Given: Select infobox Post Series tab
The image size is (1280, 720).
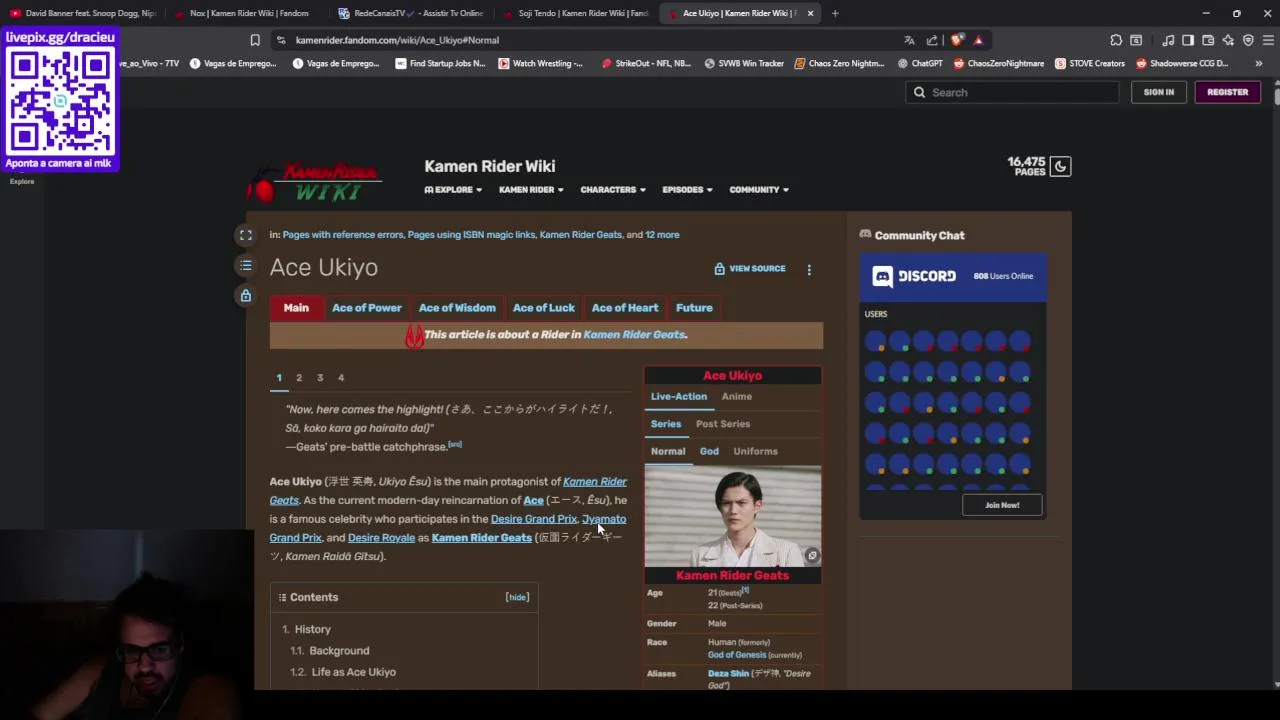Looking at the screenshot, I should 723,424.
